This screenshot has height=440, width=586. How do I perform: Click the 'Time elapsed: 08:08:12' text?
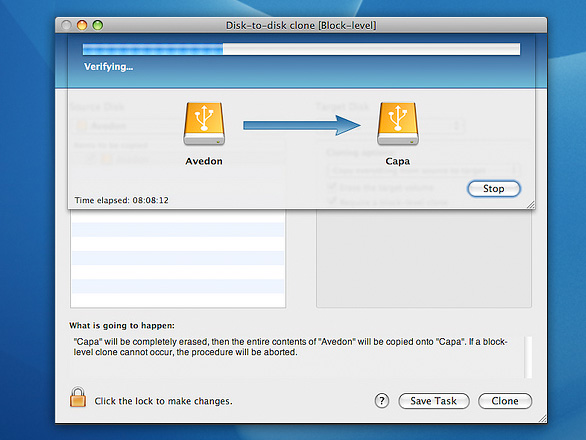tap(121, 200)
